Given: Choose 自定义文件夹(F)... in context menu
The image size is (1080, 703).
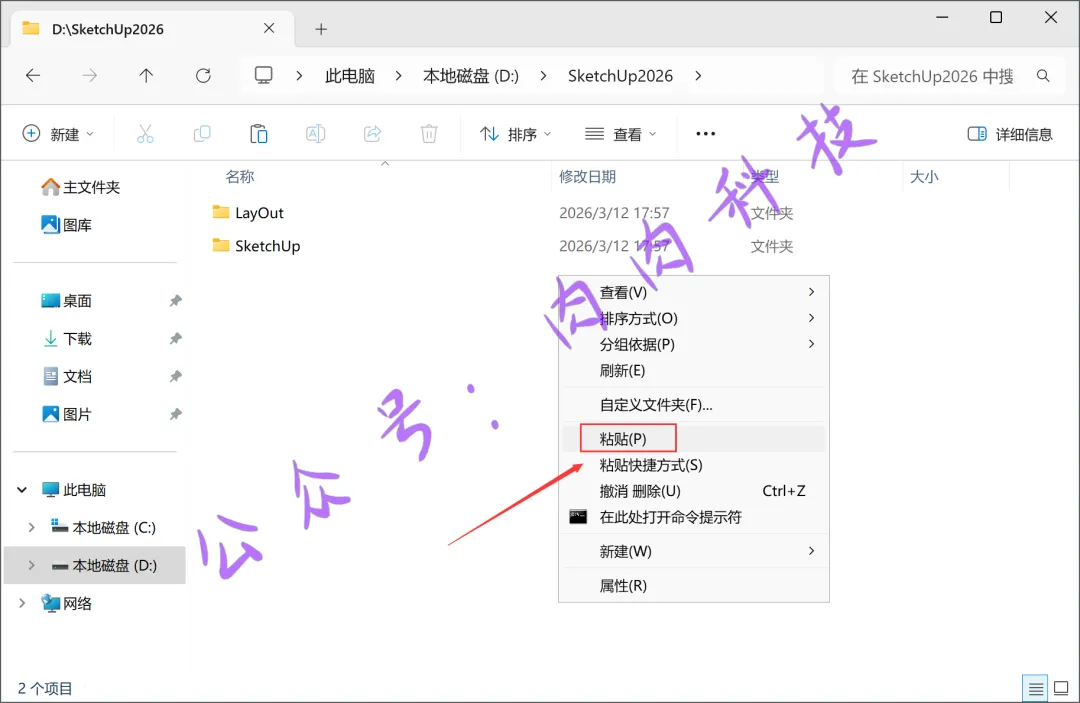Looking at the screenshot, I should coord(694,405).
